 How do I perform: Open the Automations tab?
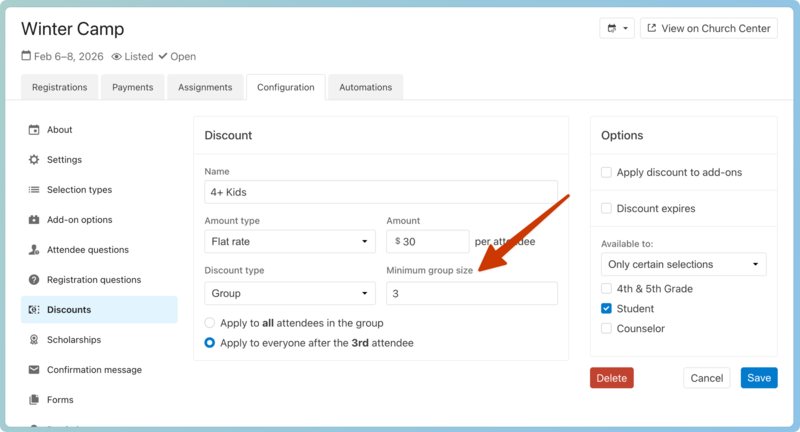pos(365,87)
